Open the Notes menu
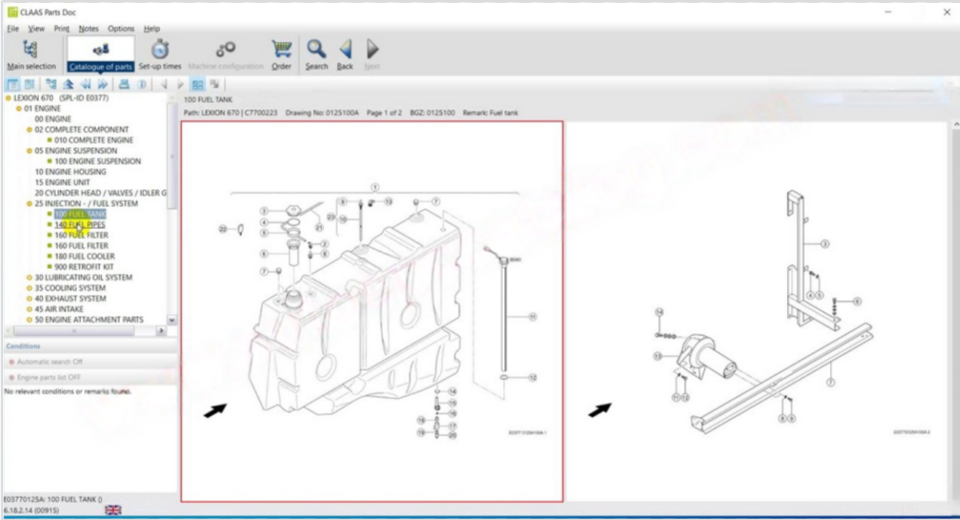The image size is (960, 520). coord(89,29)
